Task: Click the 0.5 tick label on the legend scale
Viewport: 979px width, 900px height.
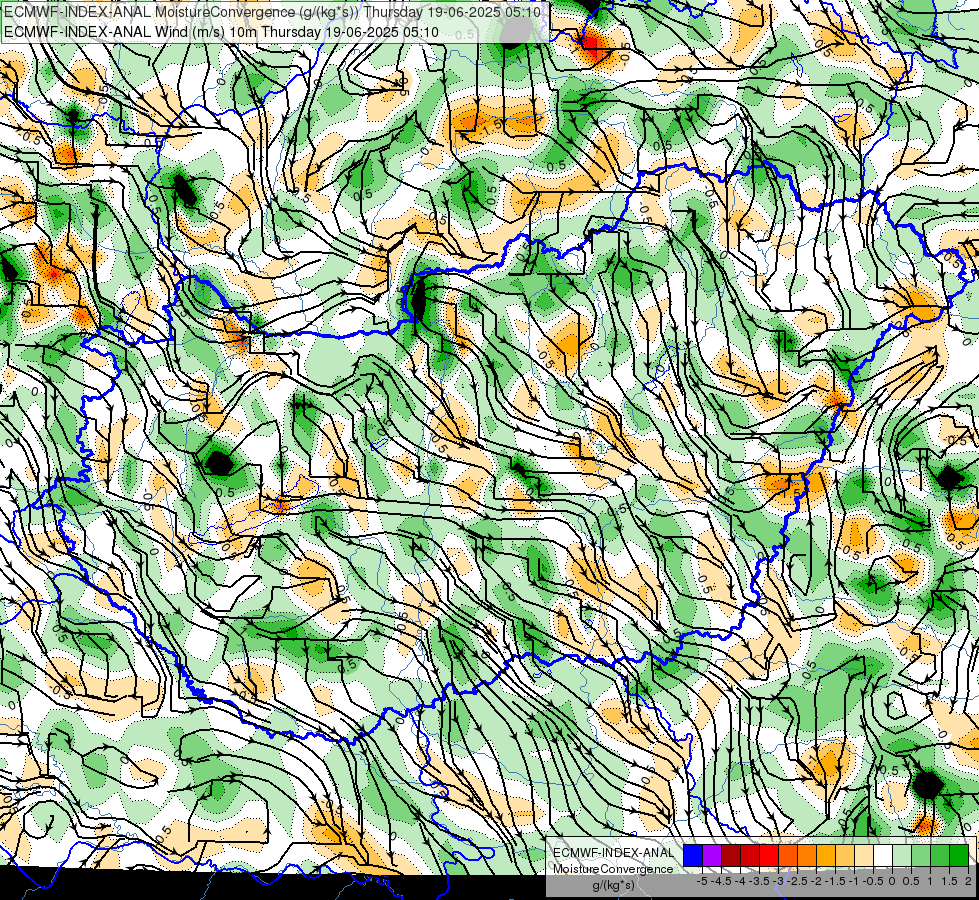Action: [x=911, y=881]
